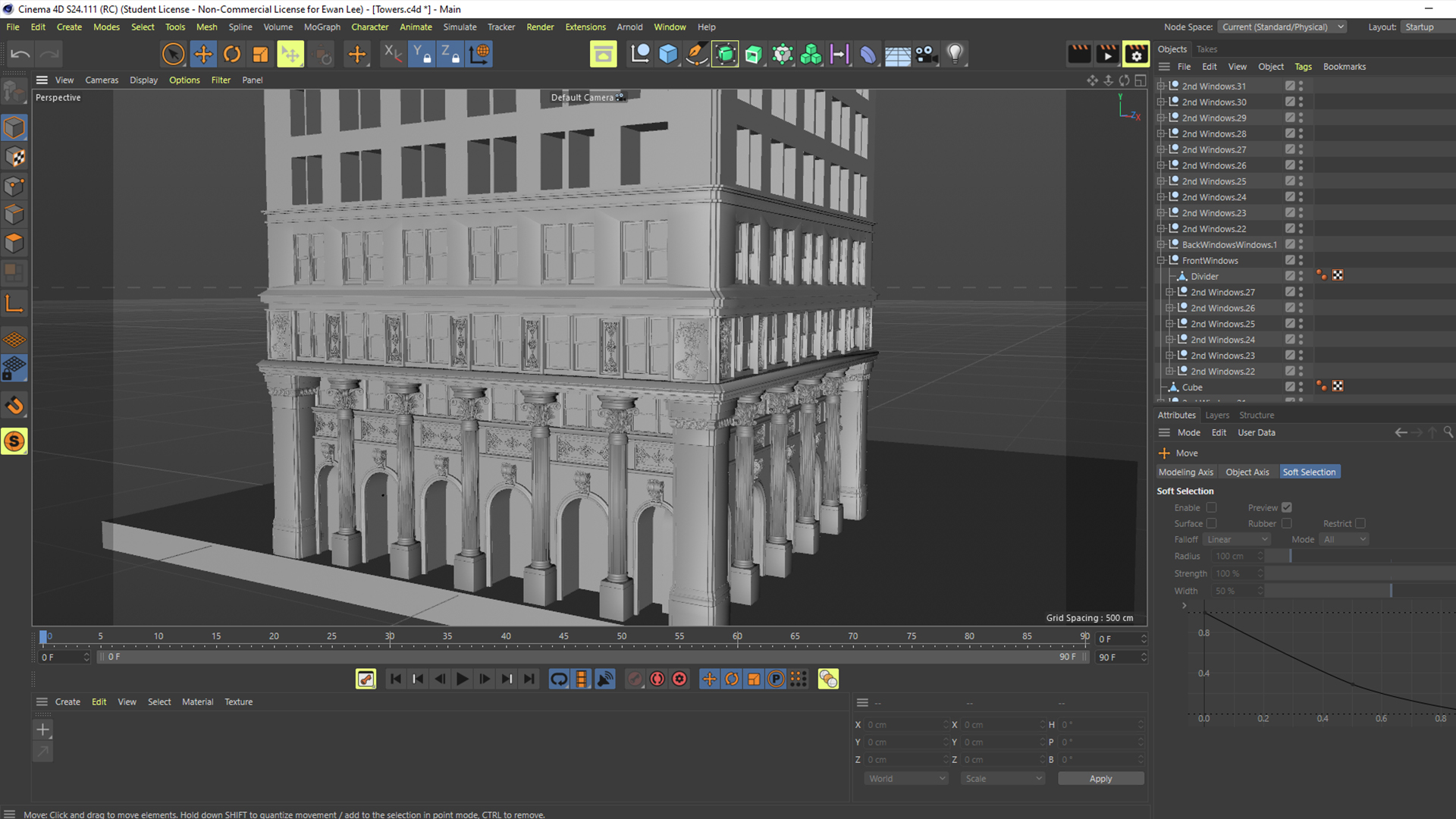
Task: Click the Camera object icon
Action: pyautogui.click(x=926, y=54)
